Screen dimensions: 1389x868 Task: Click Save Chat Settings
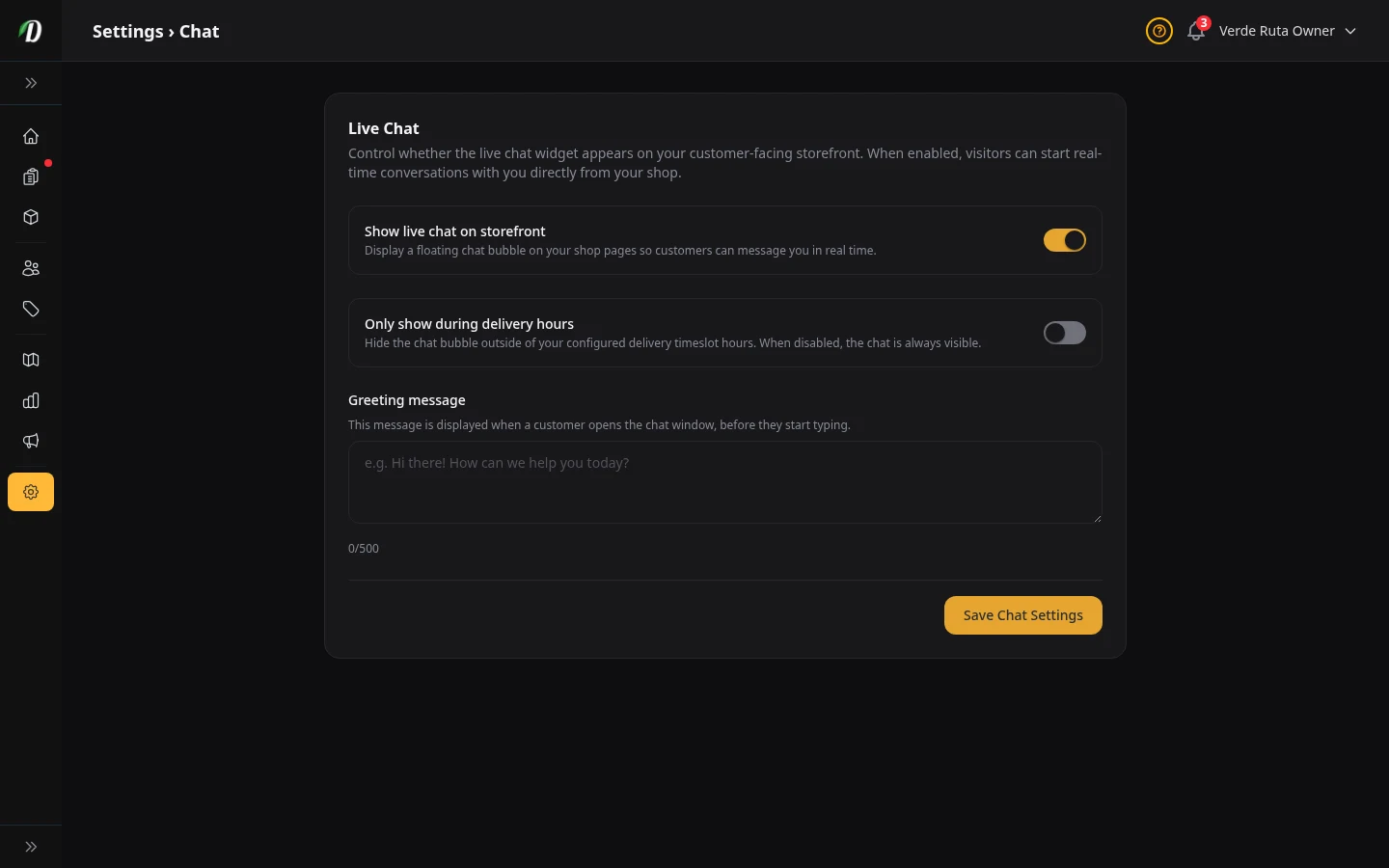(x=1023, y=614)
